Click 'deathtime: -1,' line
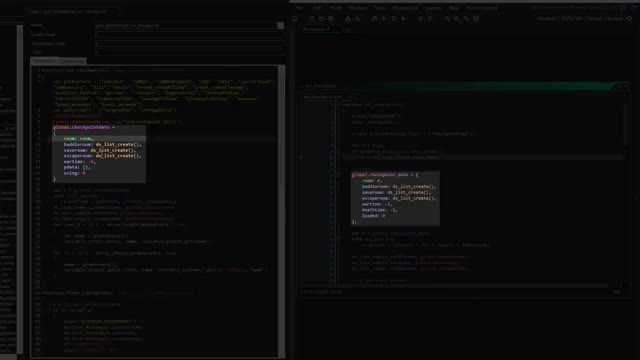 coord(380,210)
